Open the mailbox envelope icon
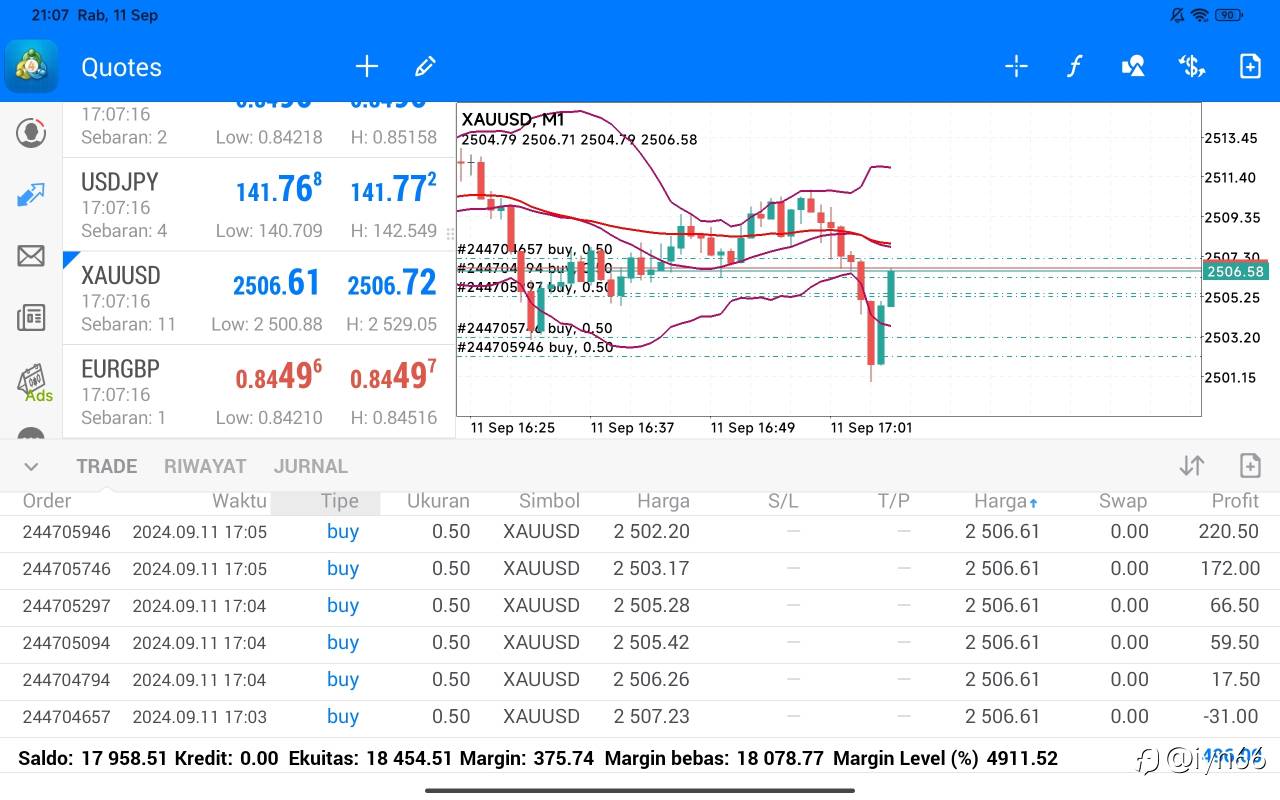This screenshot has width=1280, height=800. click(x=31, y=256)
